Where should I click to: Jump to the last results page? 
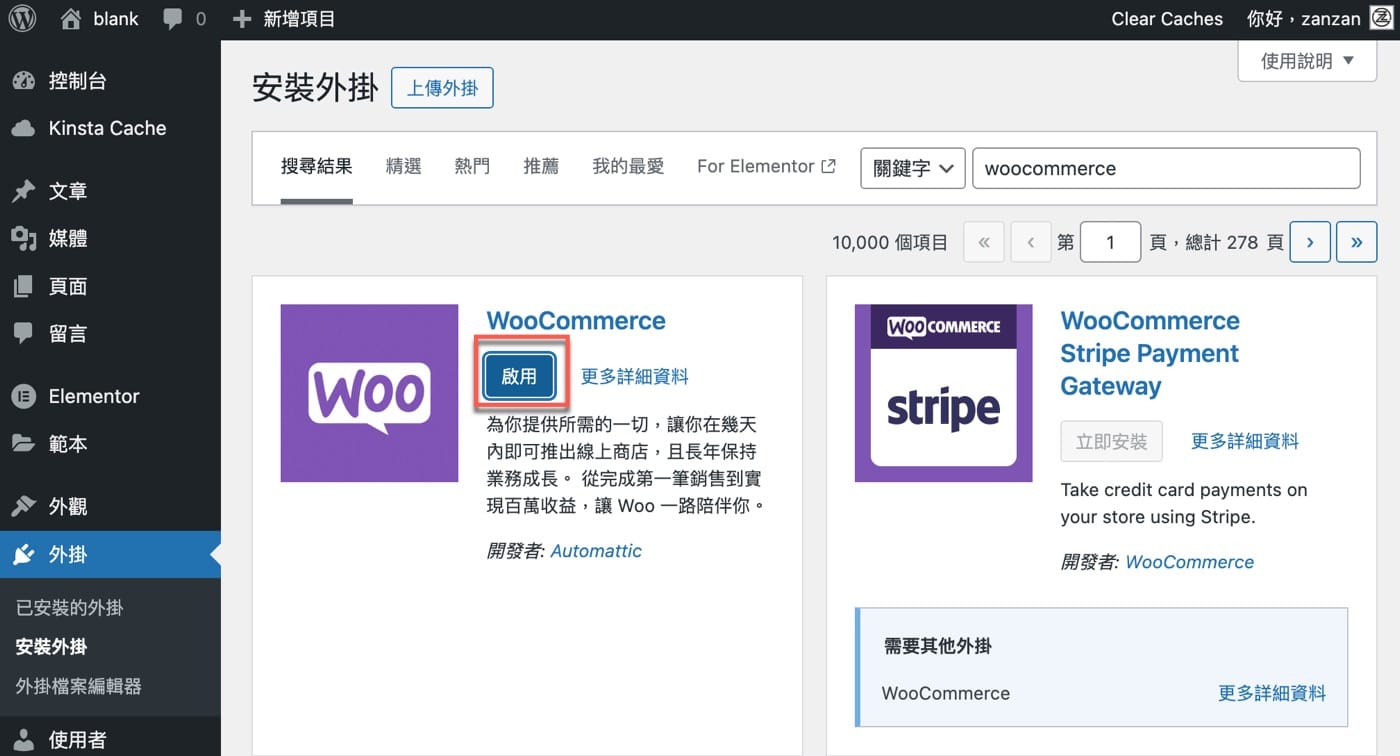pyautogui.click(x=1357, y=242)
